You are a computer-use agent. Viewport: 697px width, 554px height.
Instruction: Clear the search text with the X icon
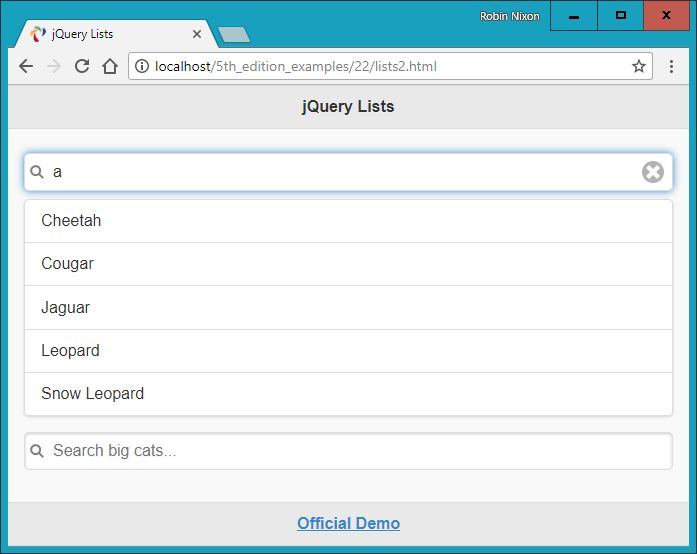[653, 172]
